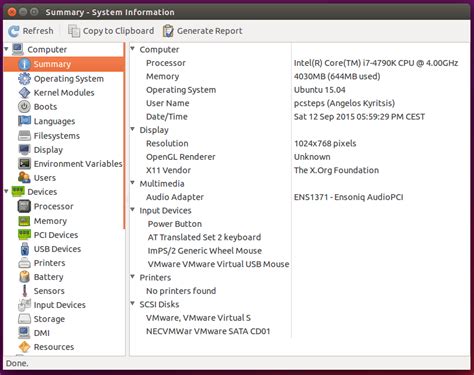Collapse the Computer tree in the sidebar

[x=6, y=49]
